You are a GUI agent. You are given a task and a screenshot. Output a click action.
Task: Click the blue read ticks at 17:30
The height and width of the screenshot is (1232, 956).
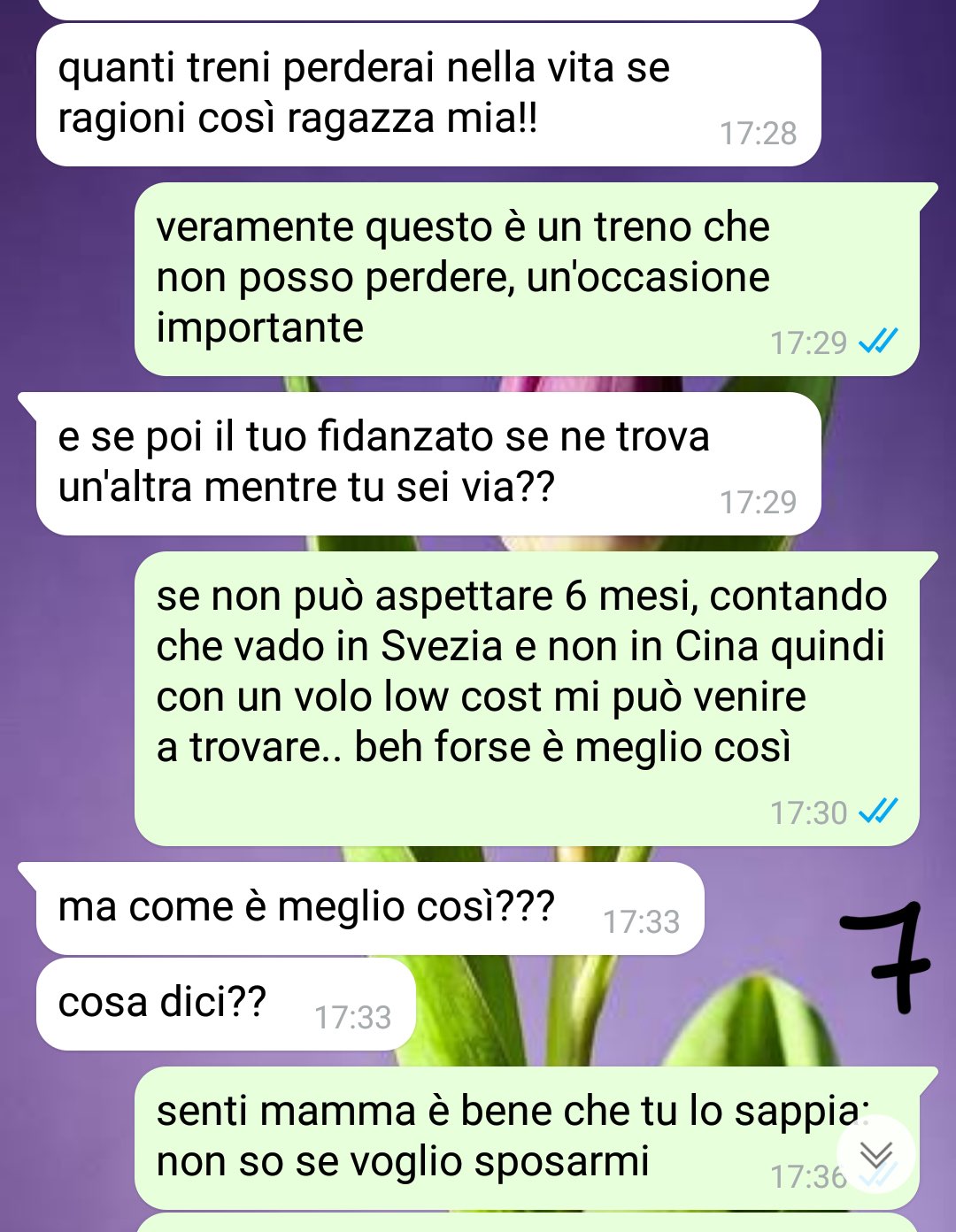point(878,811)
